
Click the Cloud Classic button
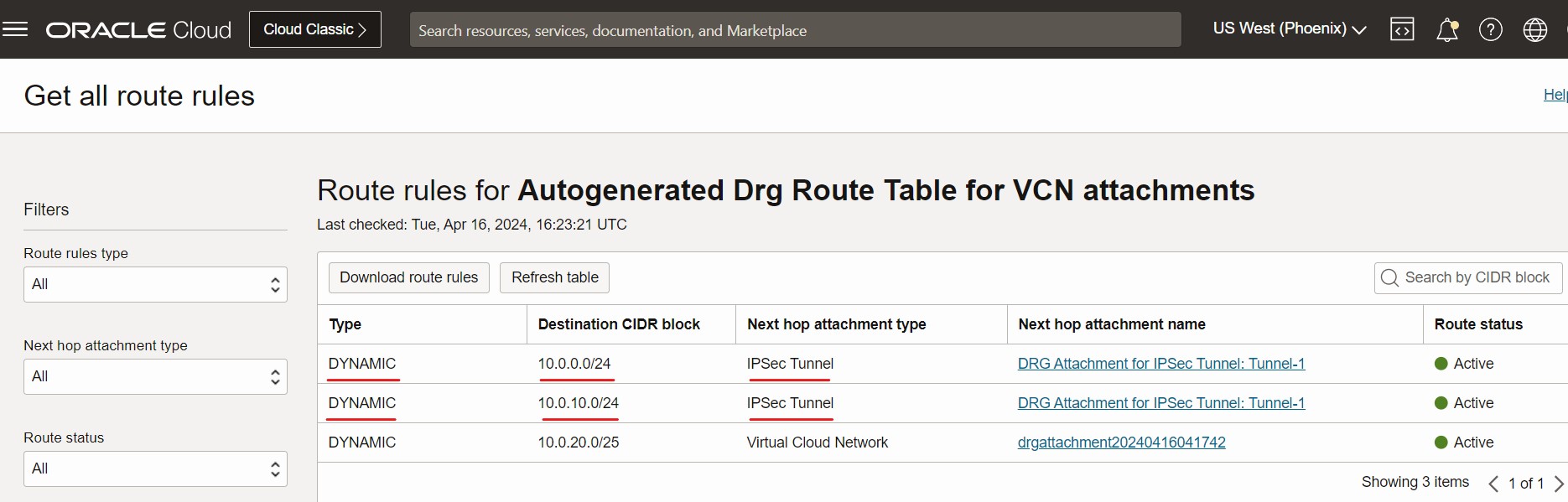tap(314, 29)
